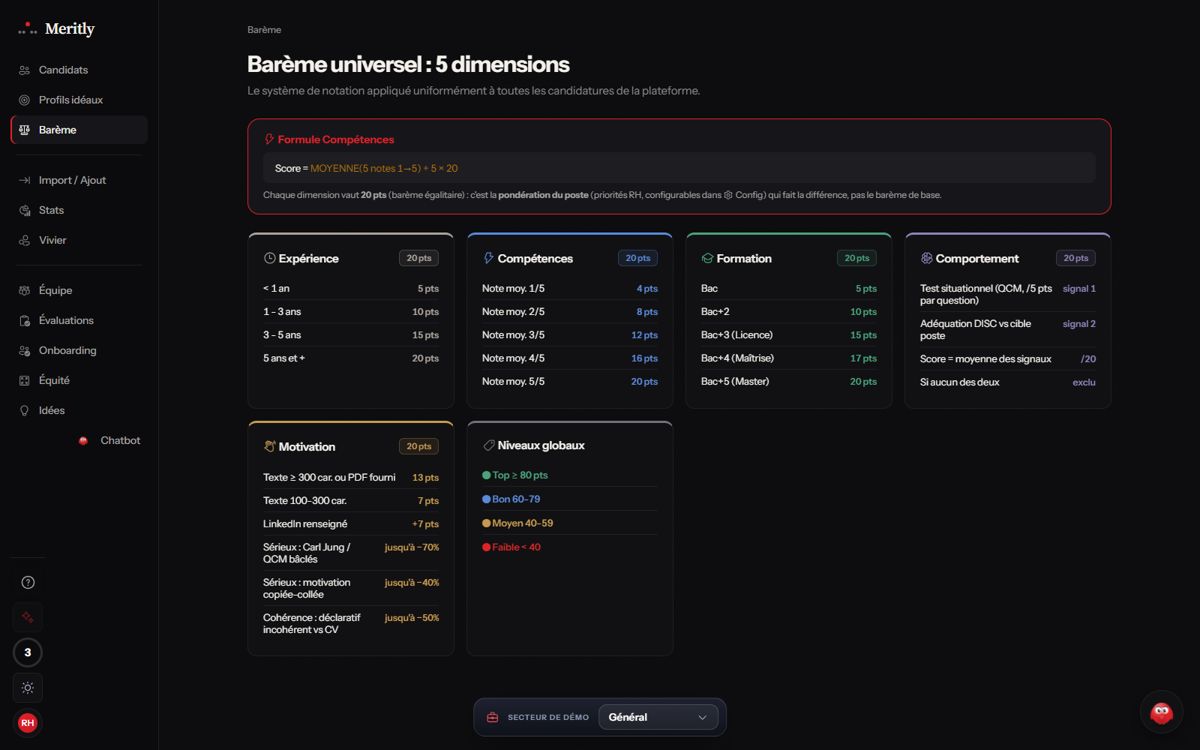The height and width of the screenshot is (750, 1200).
Task: Open the notifications counter showing 3
Action: coord(28,653)
